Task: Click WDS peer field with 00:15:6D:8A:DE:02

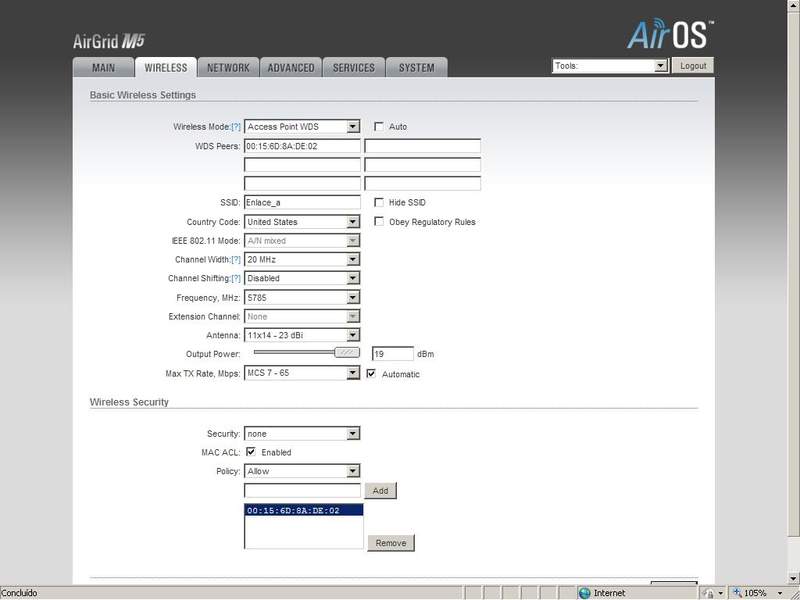Action: [302, 146]
